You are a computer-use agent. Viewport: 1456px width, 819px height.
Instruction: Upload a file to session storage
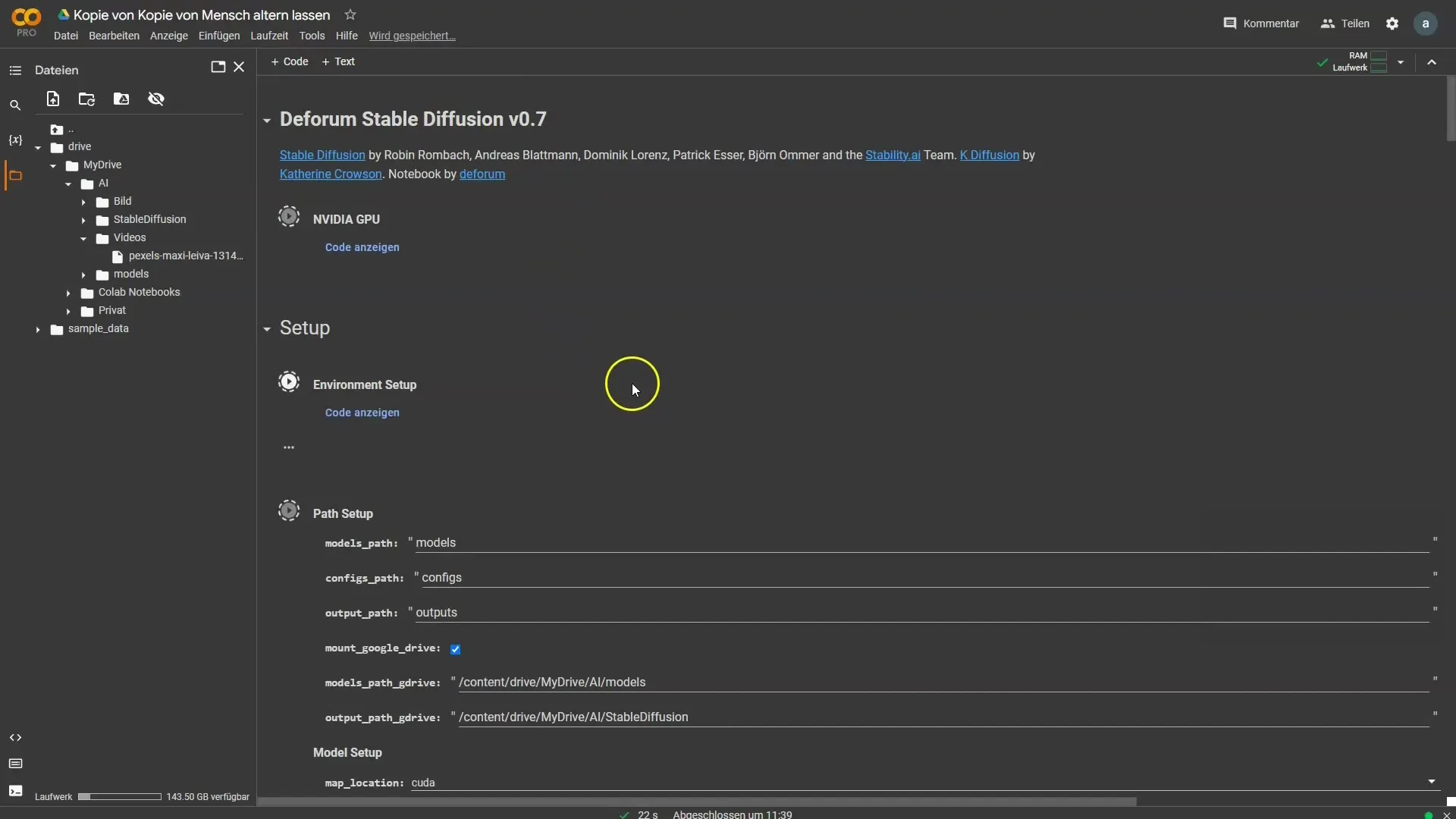(52, 99)
